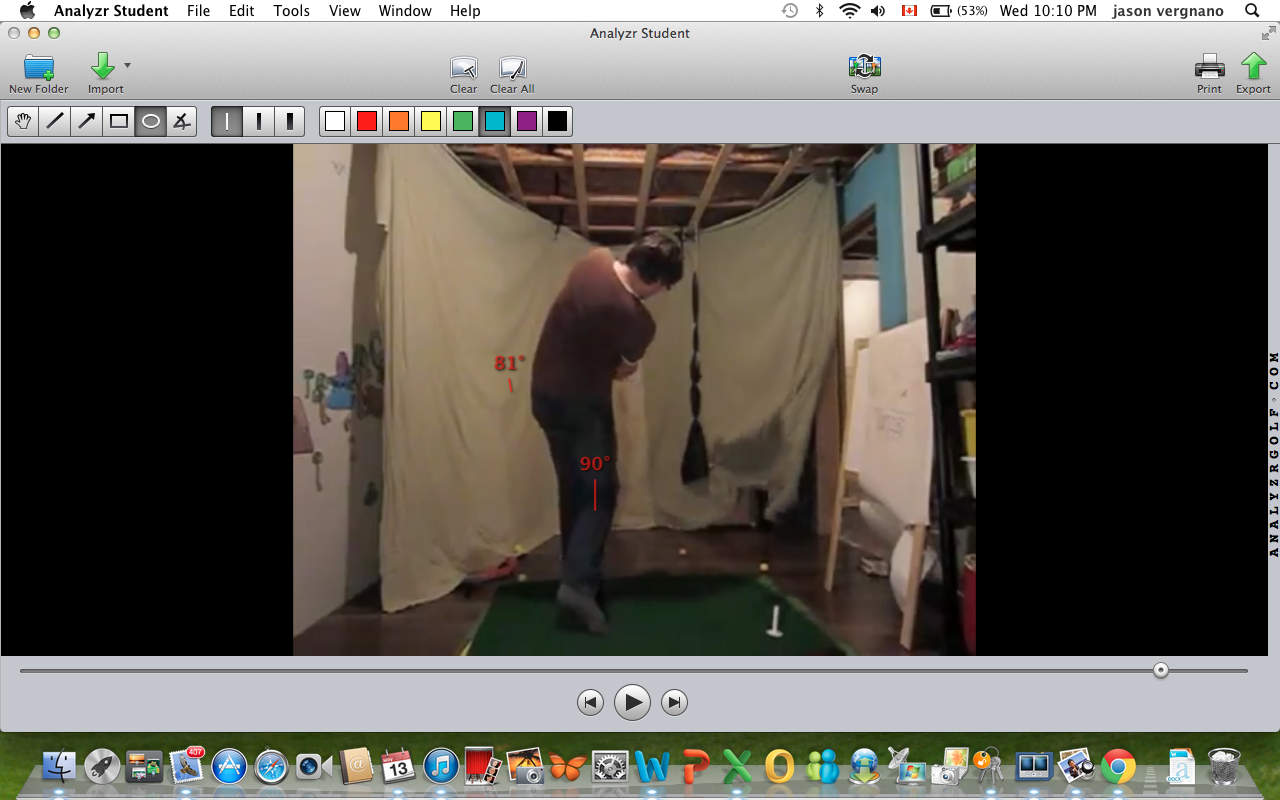Open the View menu
The image size is (1280, 800).
(344, 11)
